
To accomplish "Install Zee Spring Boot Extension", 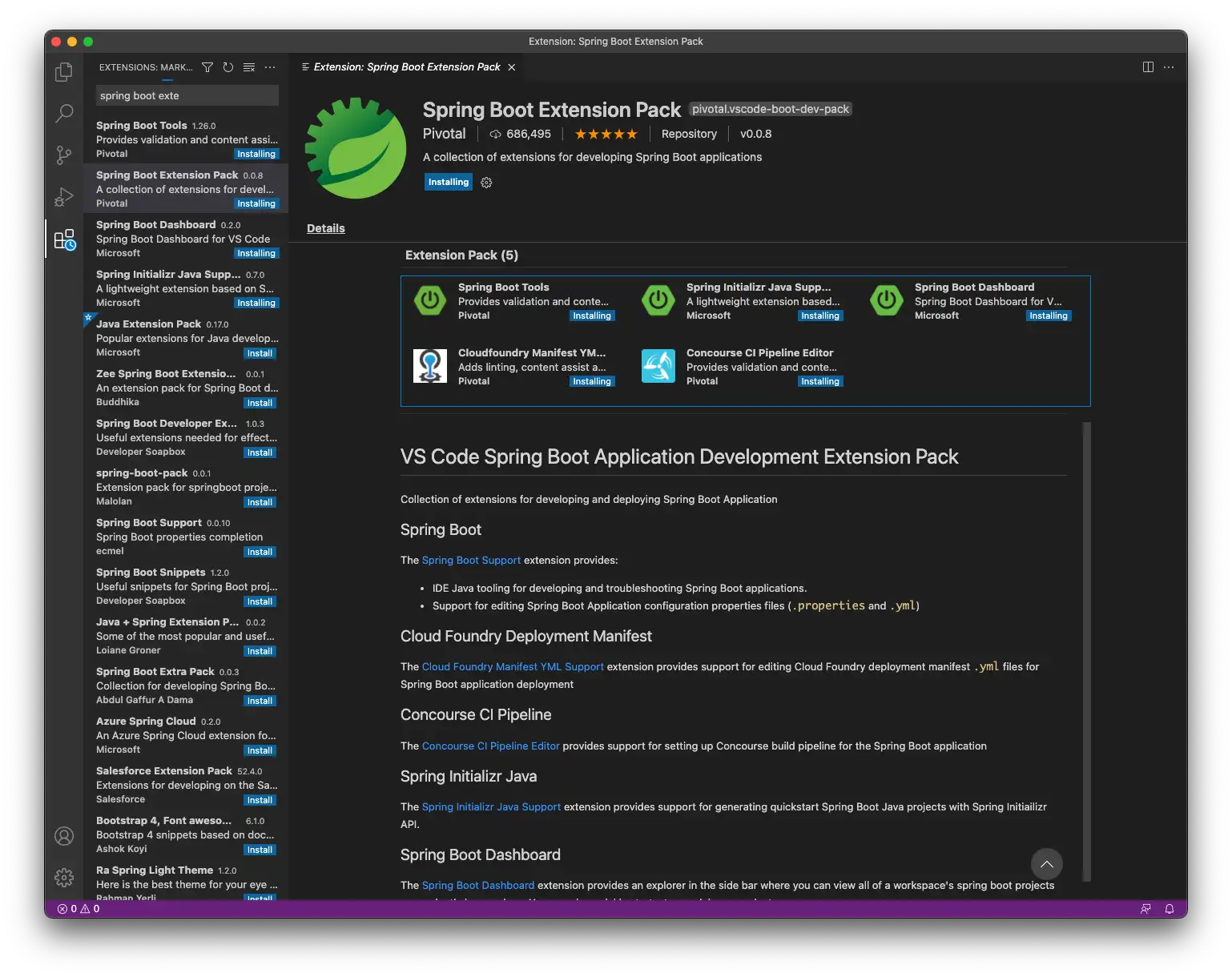I will pos(260,403).
